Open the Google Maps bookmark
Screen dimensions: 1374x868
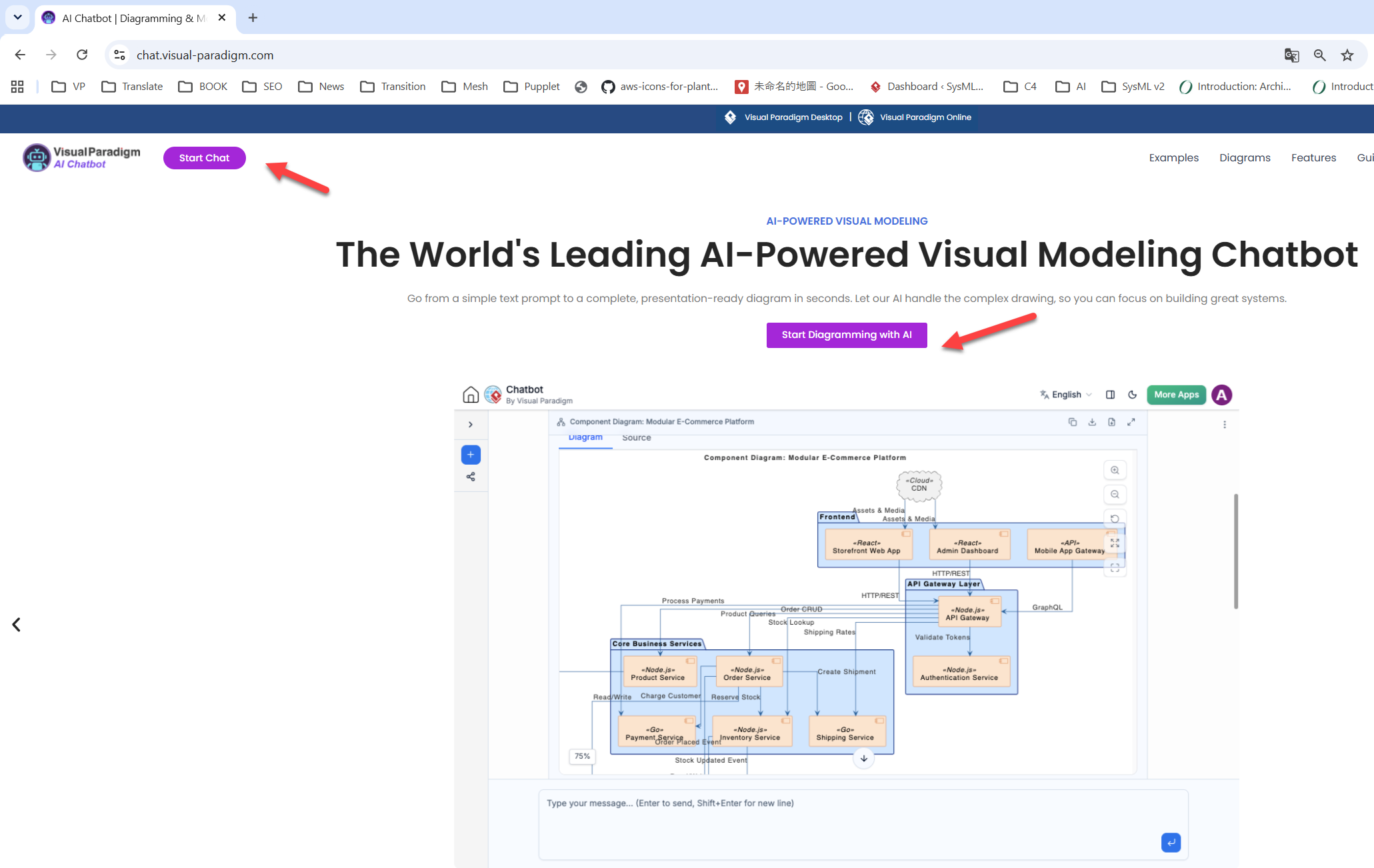(x=794, y=86)
